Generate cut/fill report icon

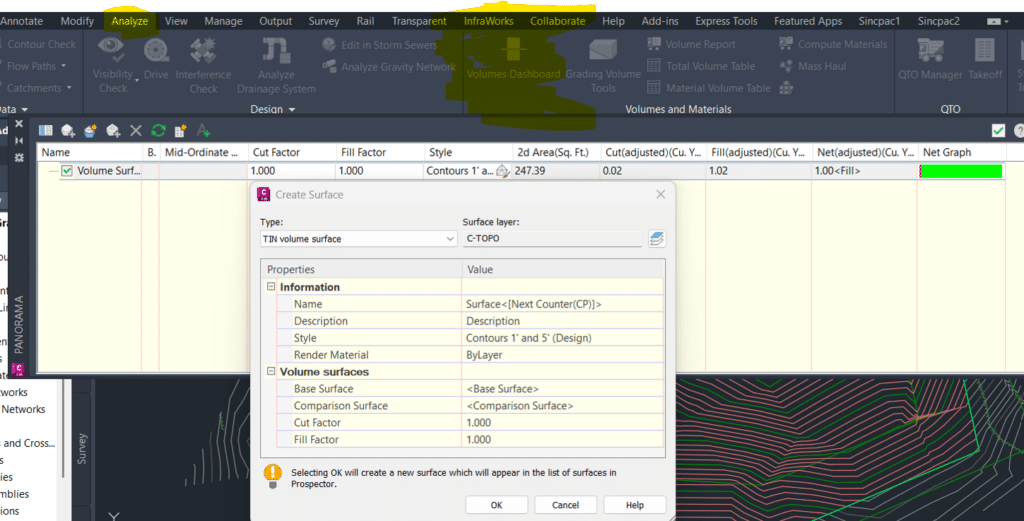tap(181, 131)
